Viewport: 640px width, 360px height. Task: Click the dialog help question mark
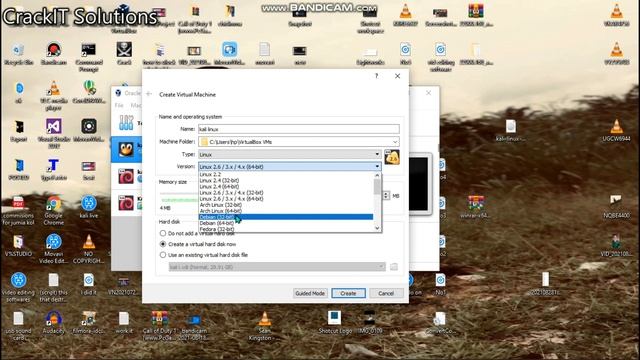(x=376, y=76)
